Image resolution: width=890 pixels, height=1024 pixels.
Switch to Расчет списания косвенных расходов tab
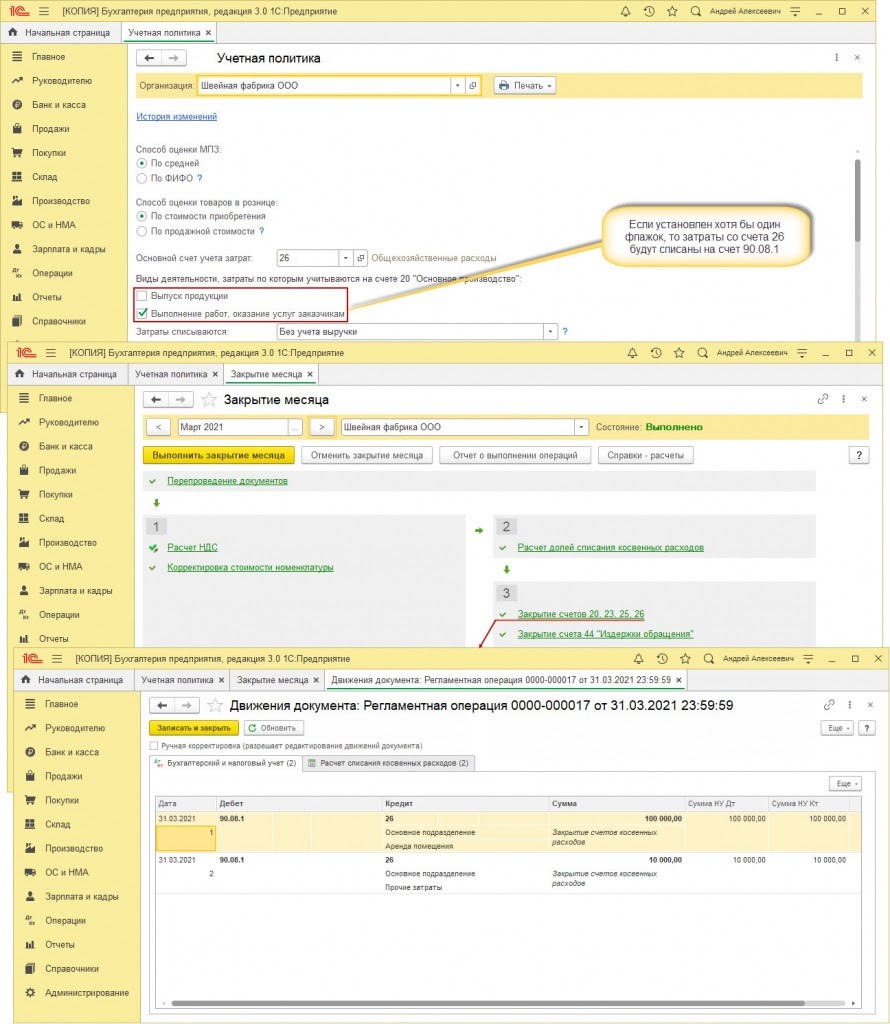click(x=388, y=763)
